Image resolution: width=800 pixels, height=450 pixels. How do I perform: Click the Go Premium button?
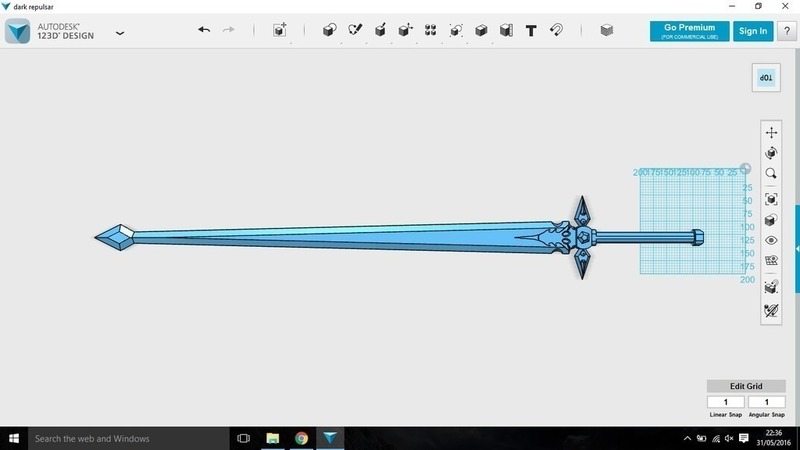click(689, 31)
